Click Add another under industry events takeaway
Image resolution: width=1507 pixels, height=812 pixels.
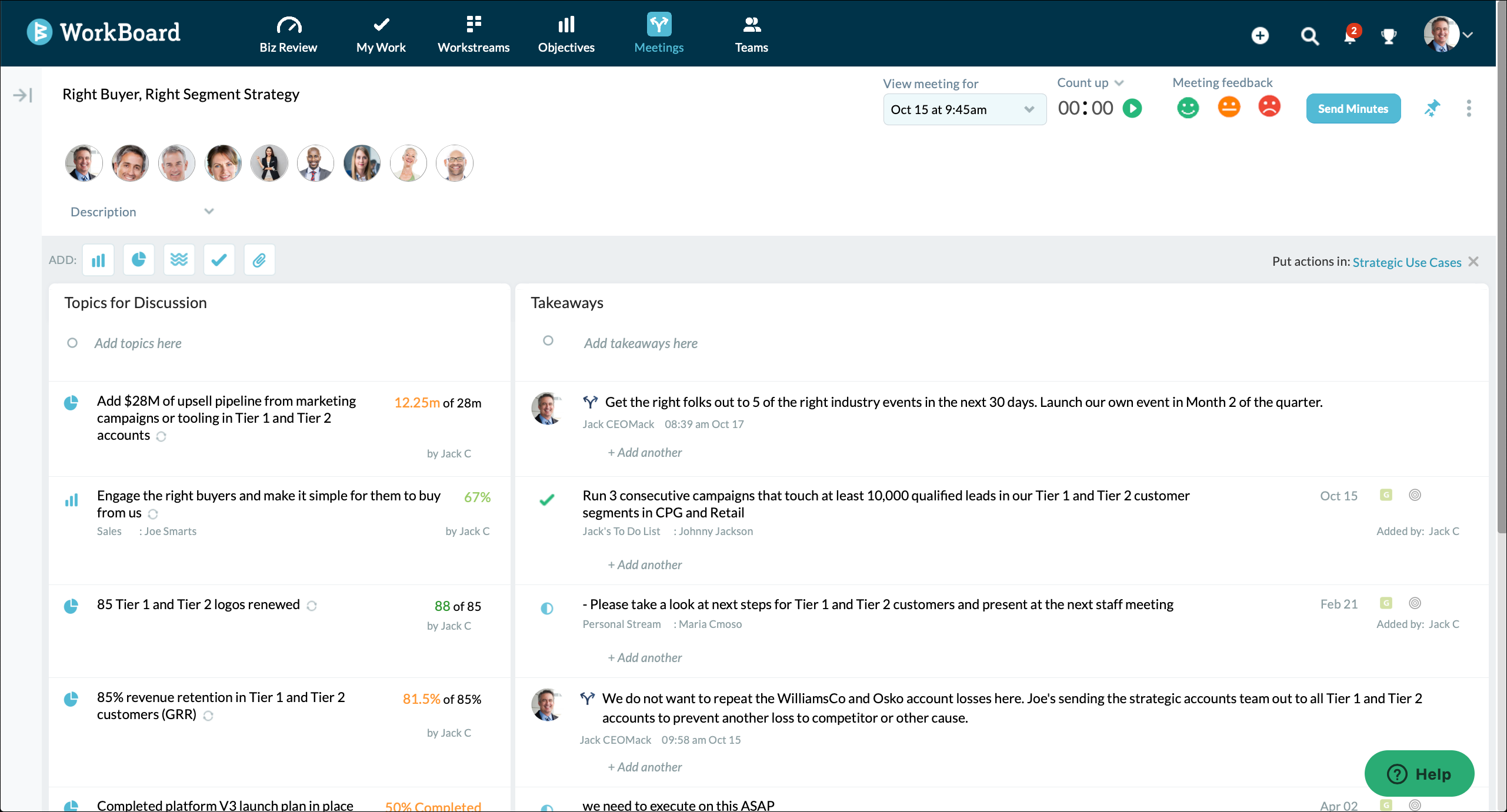(645, 453)
